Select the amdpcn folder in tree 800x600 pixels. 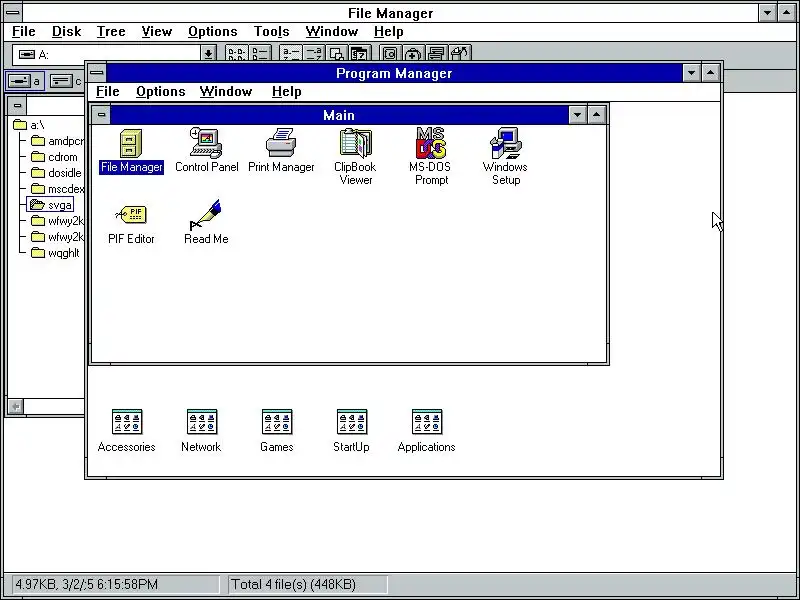tap(57, 141)
